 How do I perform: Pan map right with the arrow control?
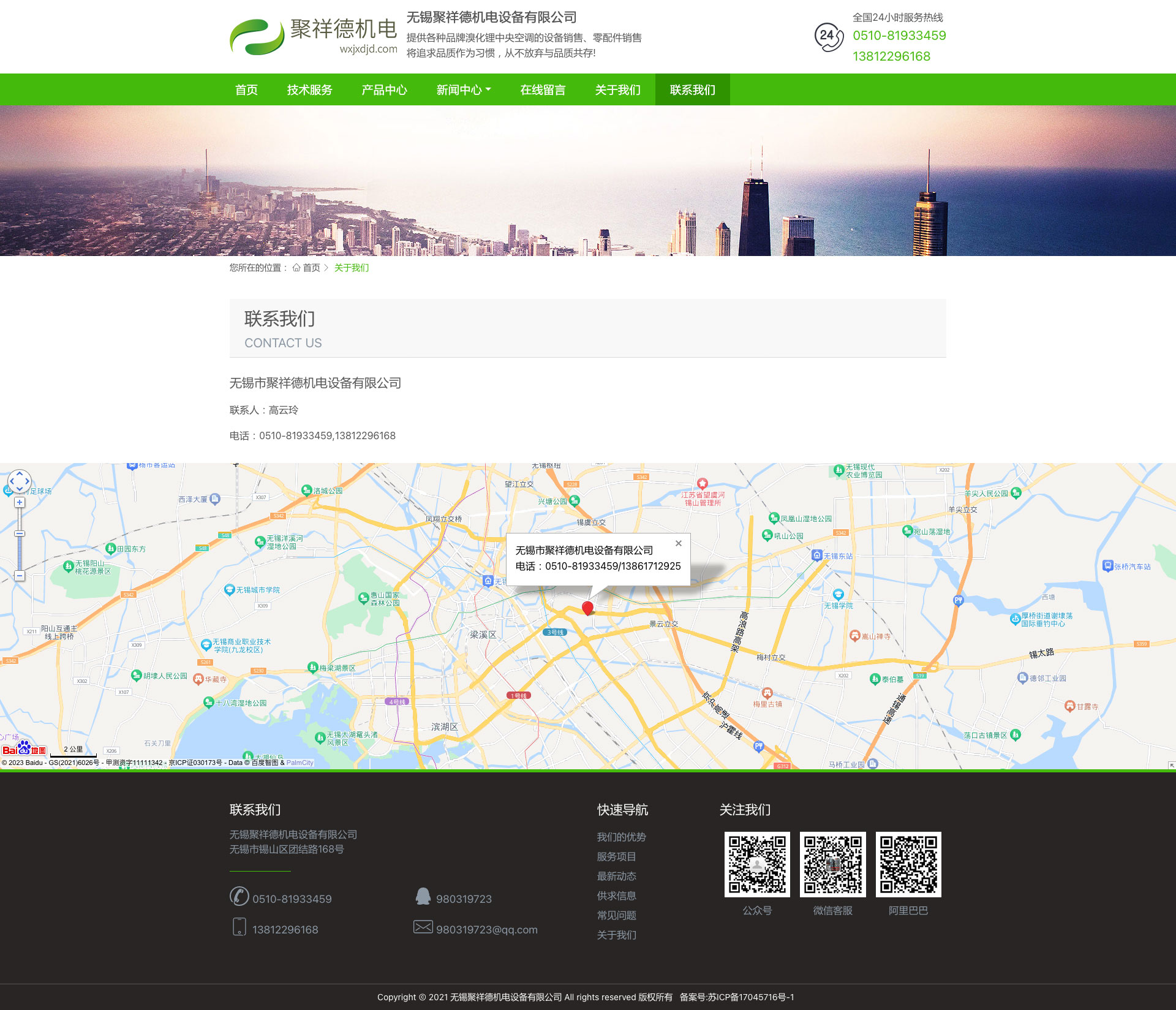[27, 481]
